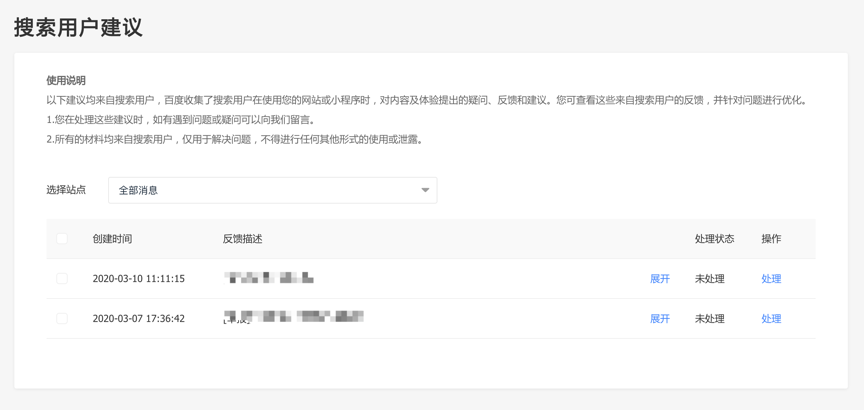Click the 创建时间 column header
This screenshot has height=410, width=864.
[x=112, y=239]
